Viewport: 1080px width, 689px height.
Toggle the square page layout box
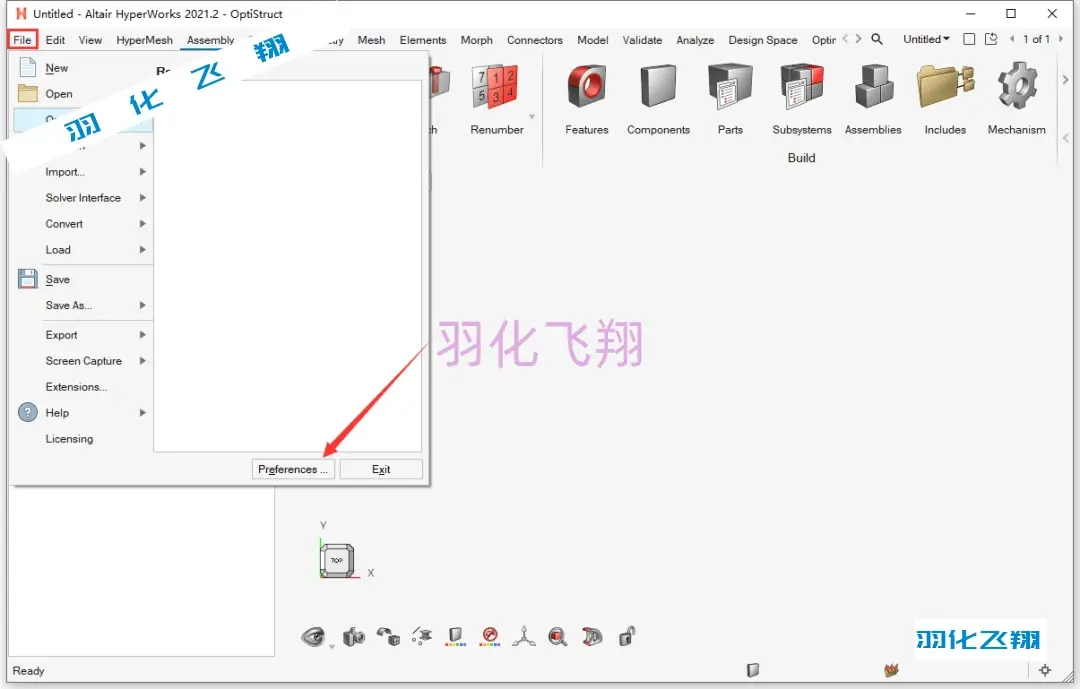(x=969, y=39)
